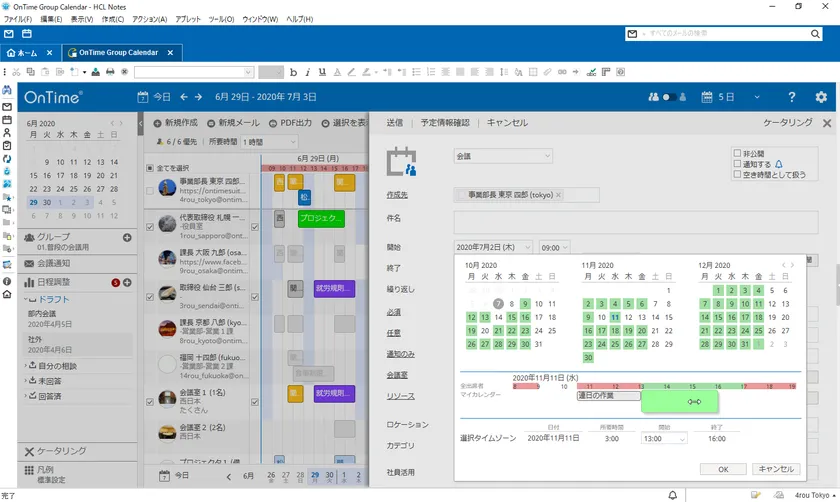
Task: Click the underline formatting icon
Action: [322, 72]
